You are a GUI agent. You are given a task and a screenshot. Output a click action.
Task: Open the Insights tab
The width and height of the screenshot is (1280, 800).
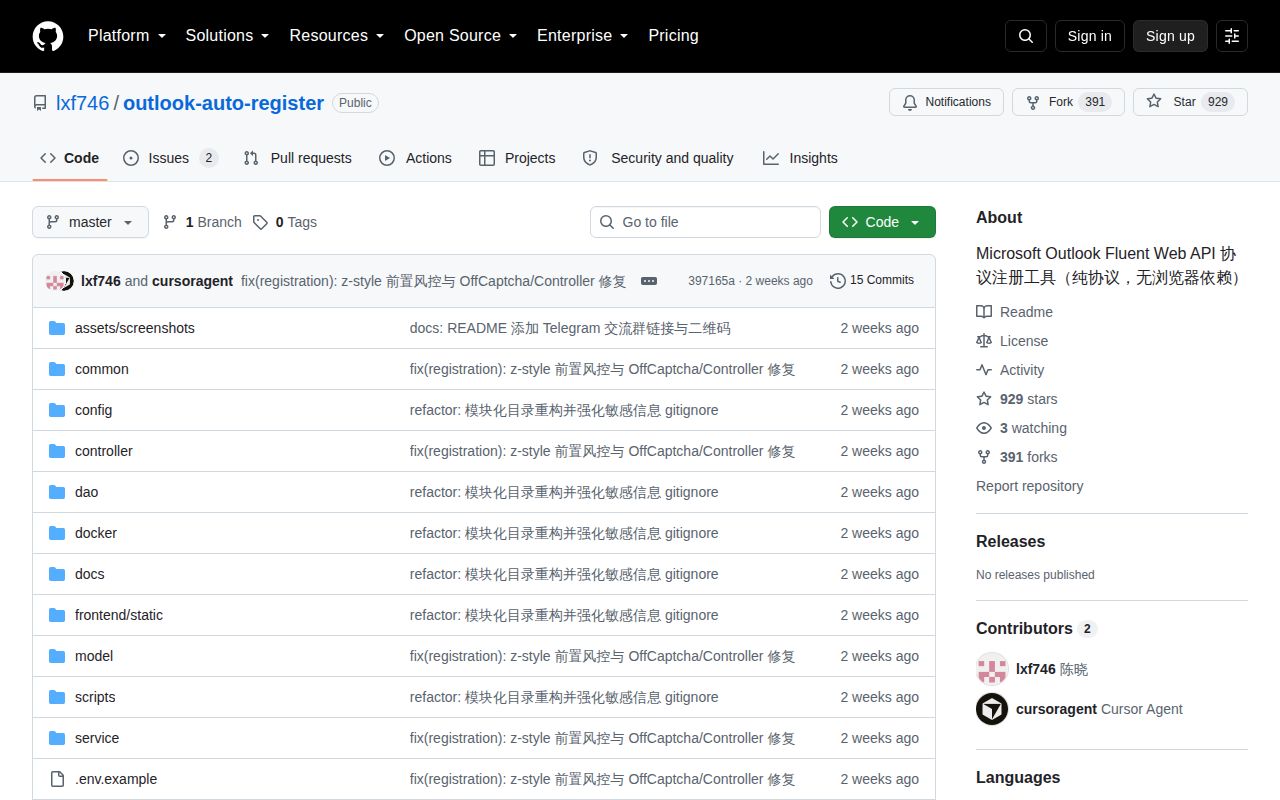pos(800,158)
